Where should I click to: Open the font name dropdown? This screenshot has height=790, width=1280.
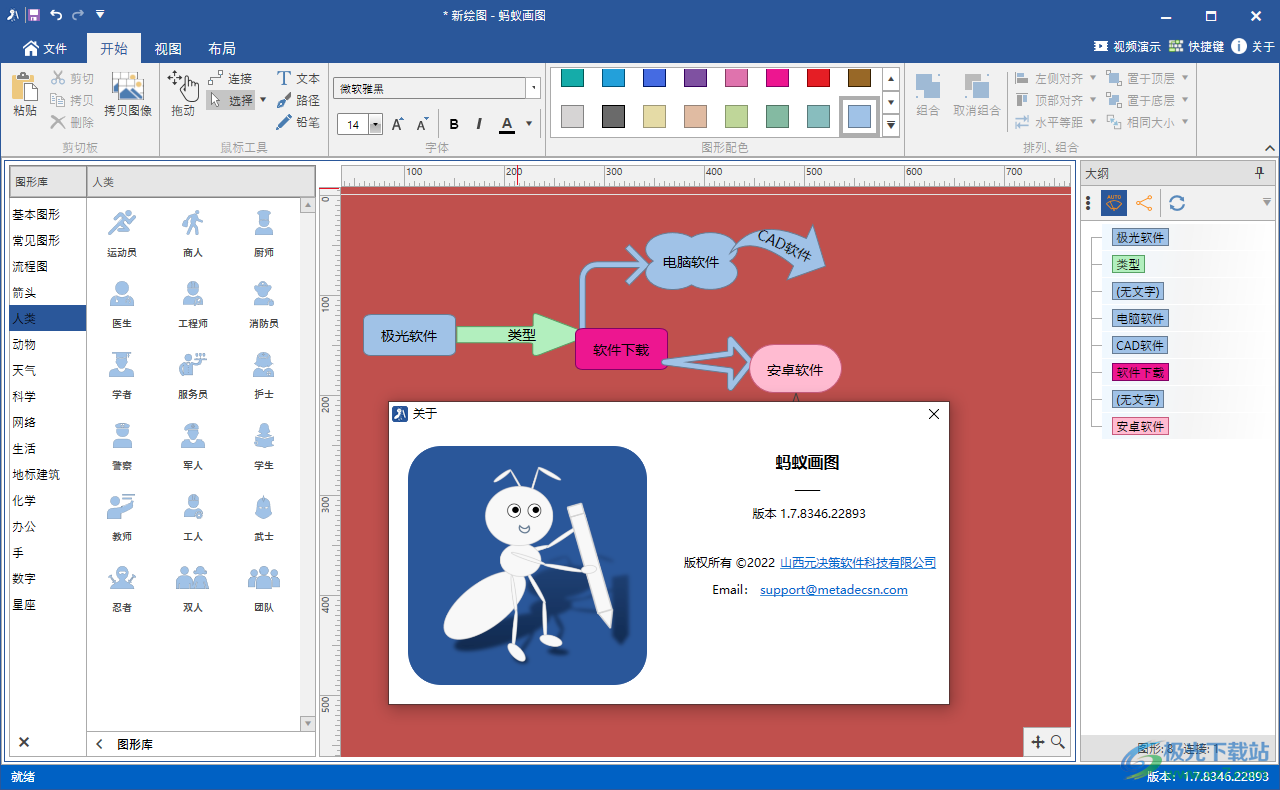tap(534, 89)
